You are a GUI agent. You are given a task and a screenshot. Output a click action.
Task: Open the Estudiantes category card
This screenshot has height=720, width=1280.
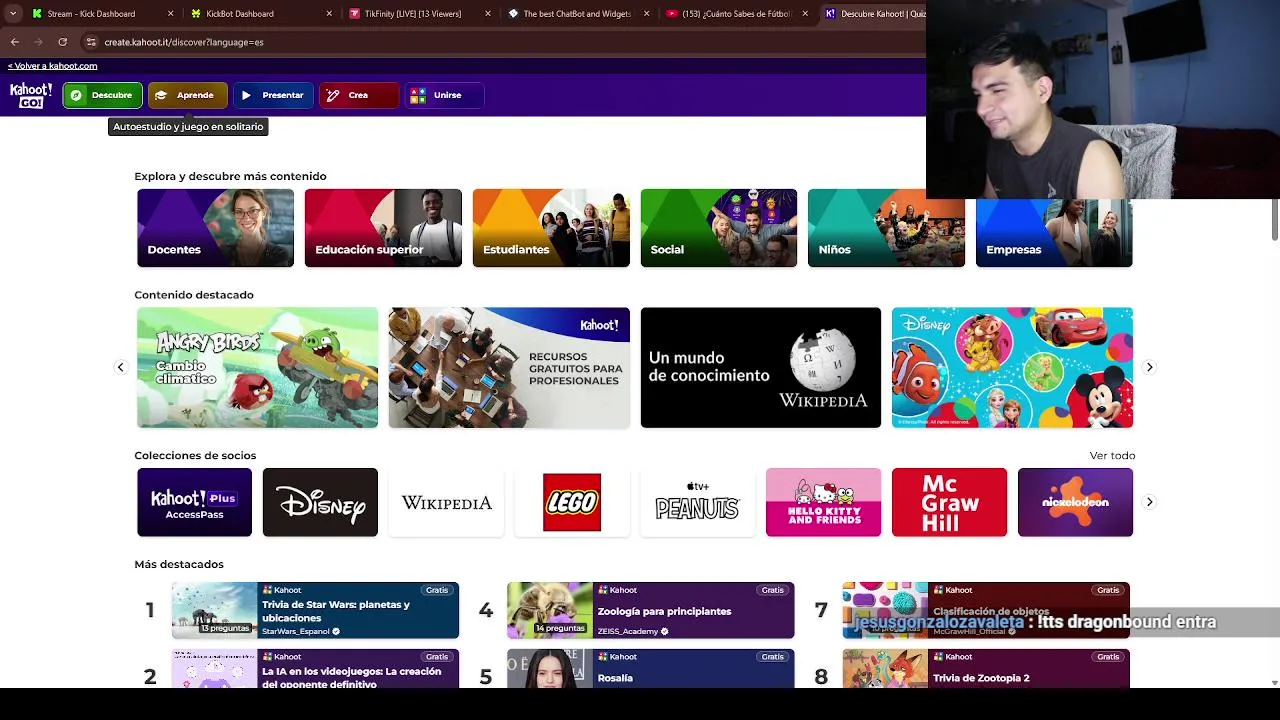point(551,228)
